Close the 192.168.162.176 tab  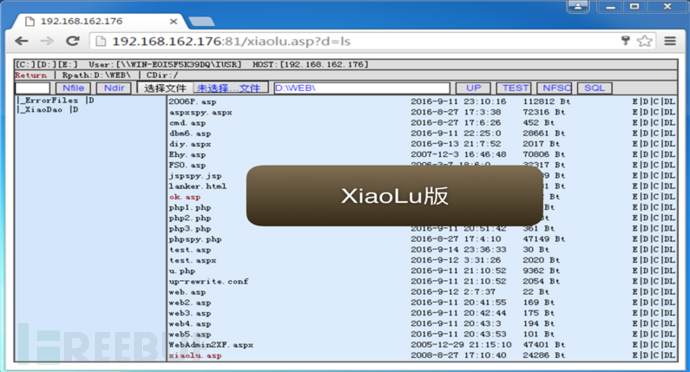(x=173, y=21)
